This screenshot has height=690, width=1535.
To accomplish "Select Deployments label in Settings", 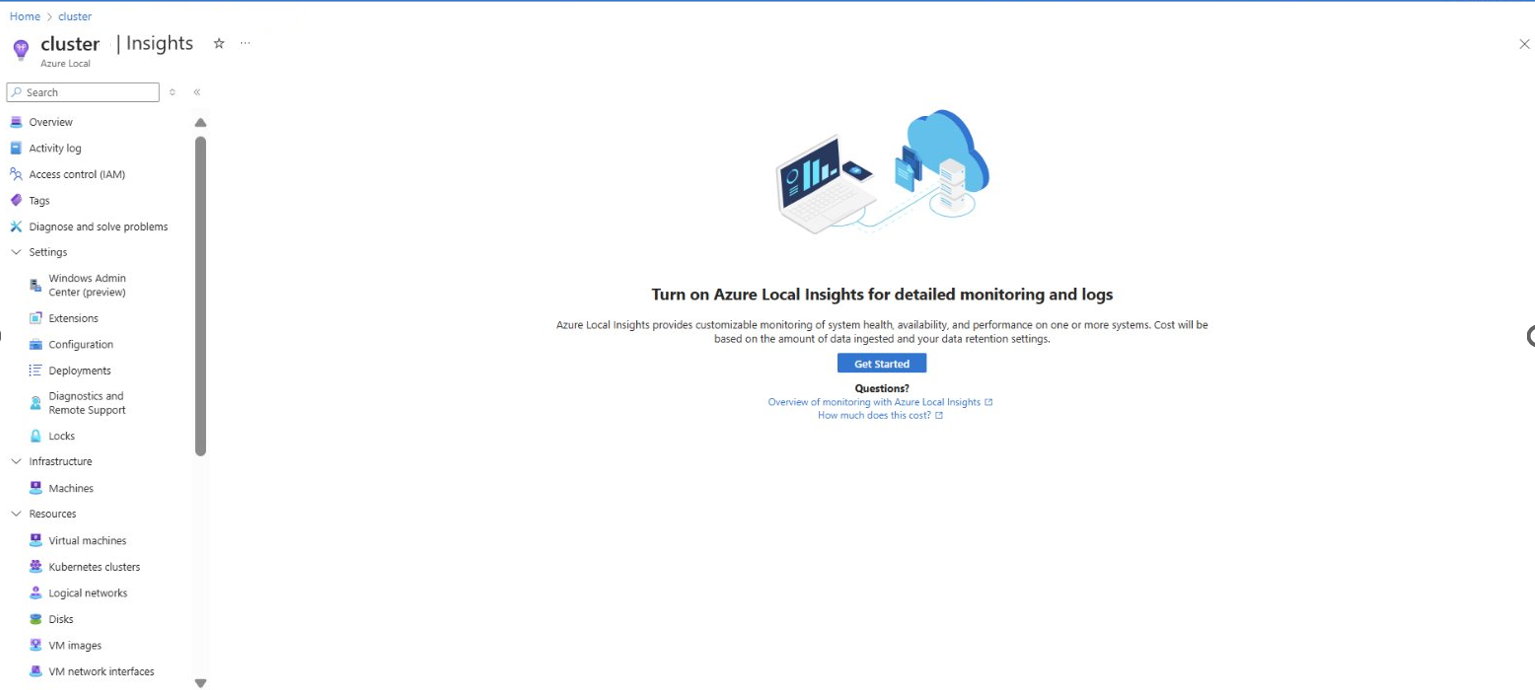I will coord(80,370).
